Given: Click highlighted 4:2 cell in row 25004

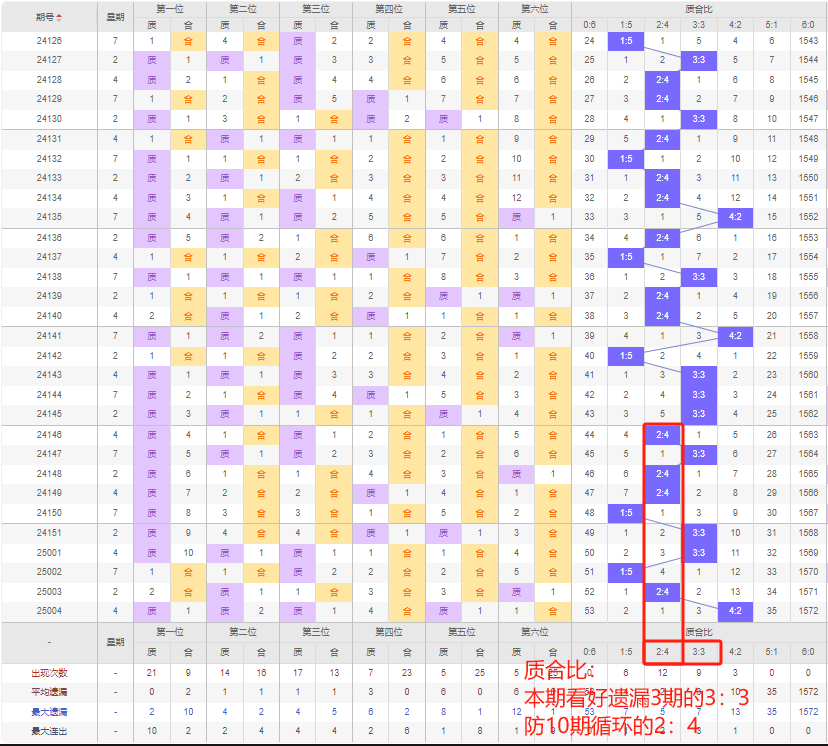Looking at the screenshot, I should pos(735,610).
